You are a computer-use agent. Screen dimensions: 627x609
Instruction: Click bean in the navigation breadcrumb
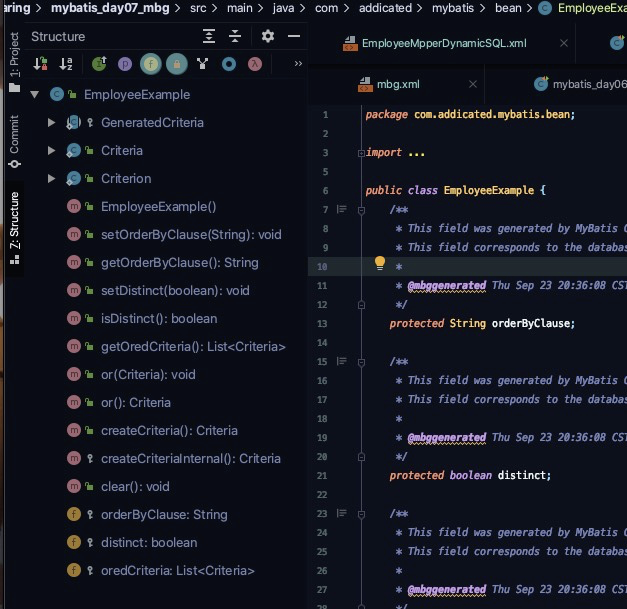pyautogui.click(x=508, y=8)
